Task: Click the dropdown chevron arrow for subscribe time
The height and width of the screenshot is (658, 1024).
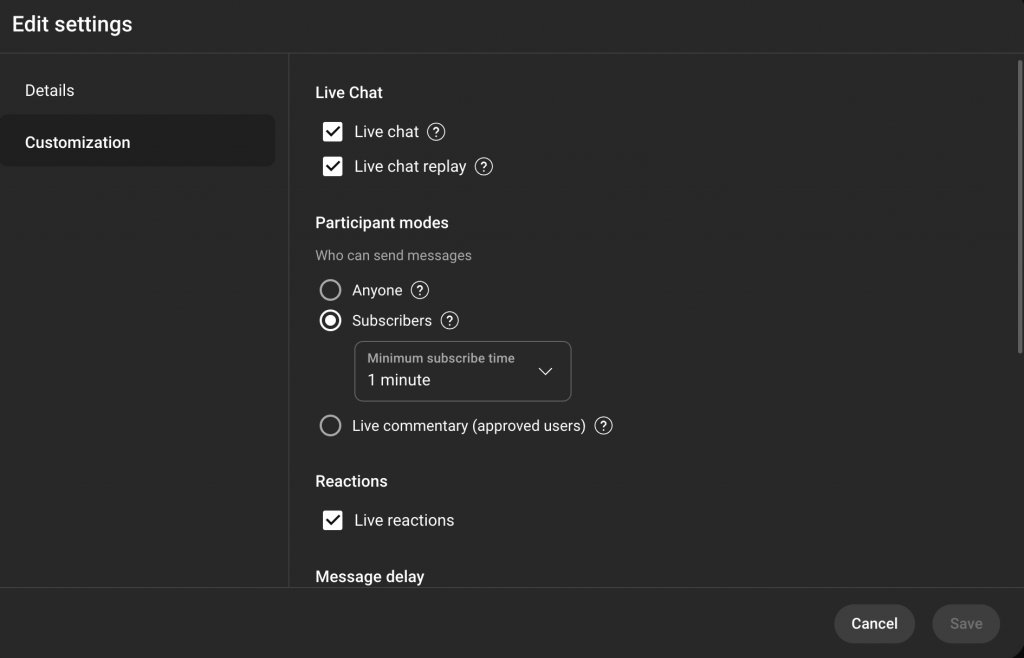Action: 545,371
